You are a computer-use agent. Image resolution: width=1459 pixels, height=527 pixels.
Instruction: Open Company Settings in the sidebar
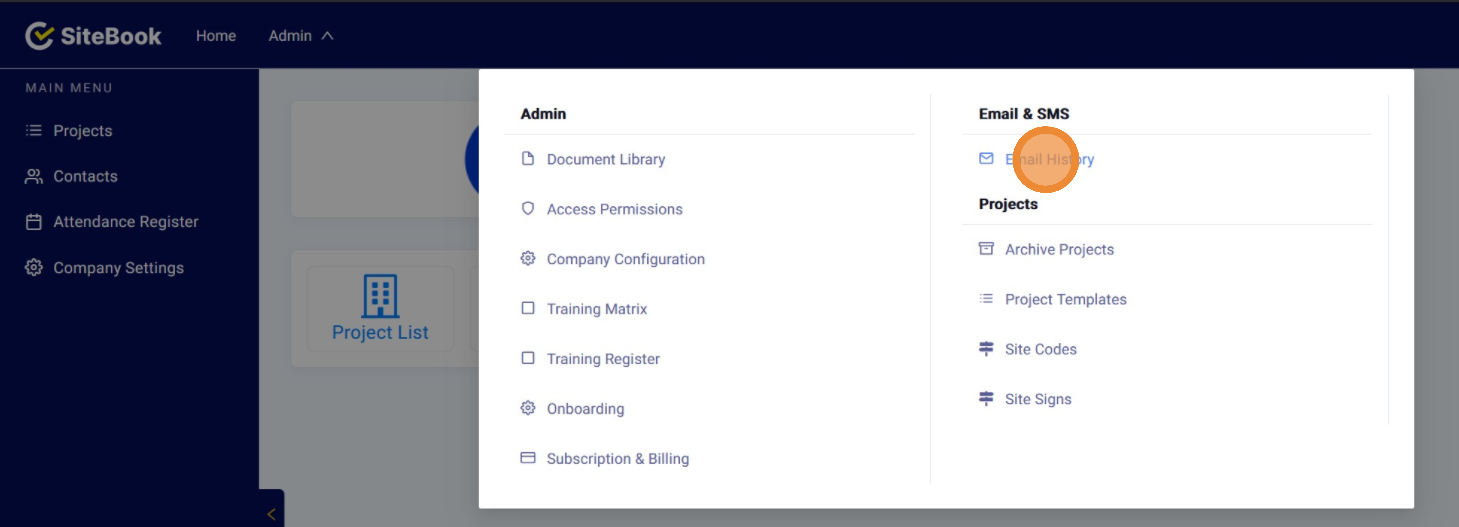click(118, 268)
